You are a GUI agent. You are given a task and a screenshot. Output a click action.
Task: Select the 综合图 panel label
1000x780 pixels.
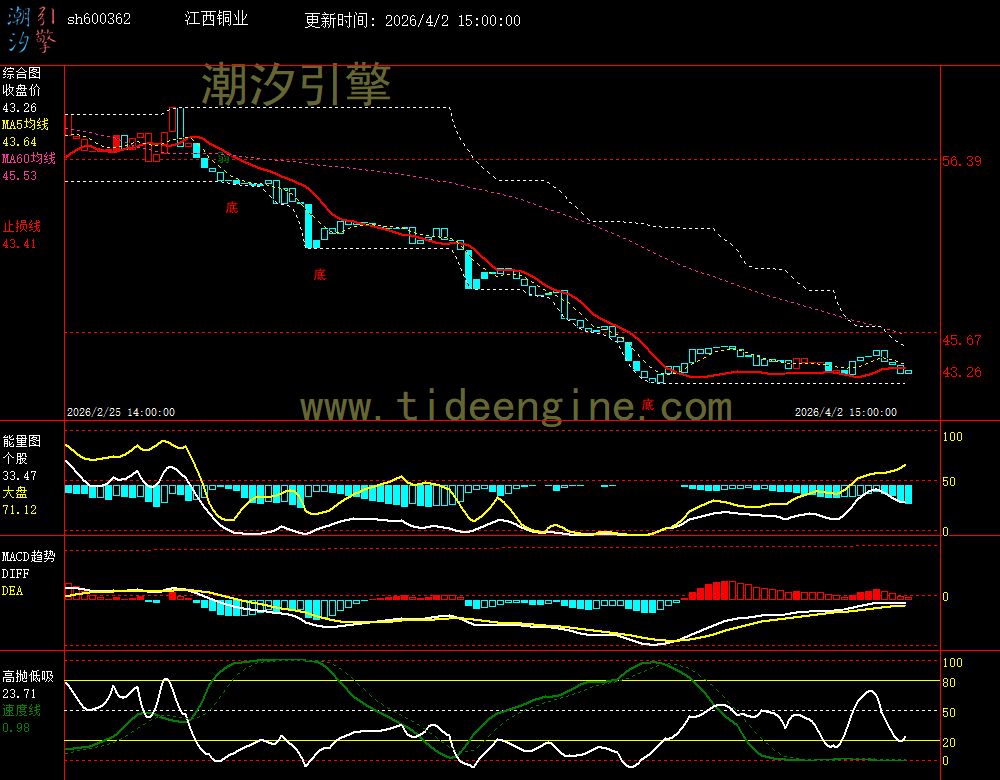tap(21, 73)
